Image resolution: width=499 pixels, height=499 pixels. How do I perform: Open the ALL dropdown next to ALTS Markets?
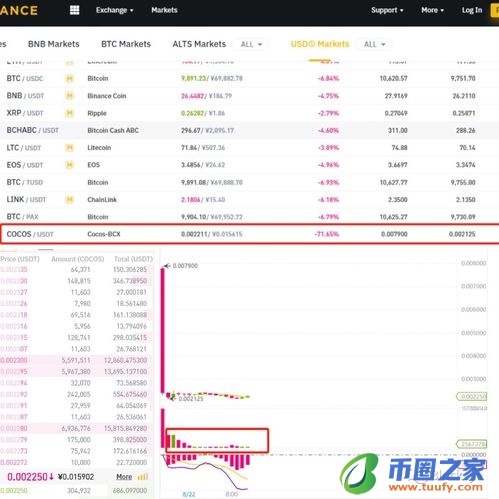click(251, 44)
